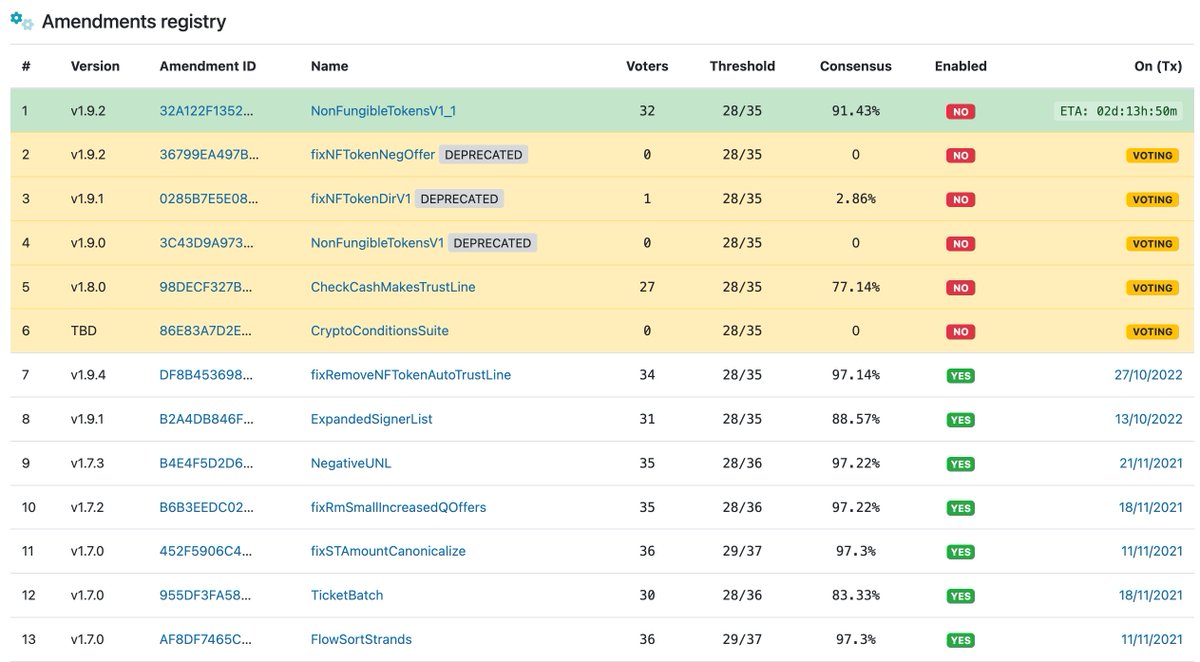Click the 2.86% consensus value
1200x662 pixels.
pyautogui.click(x=856, y=199)
